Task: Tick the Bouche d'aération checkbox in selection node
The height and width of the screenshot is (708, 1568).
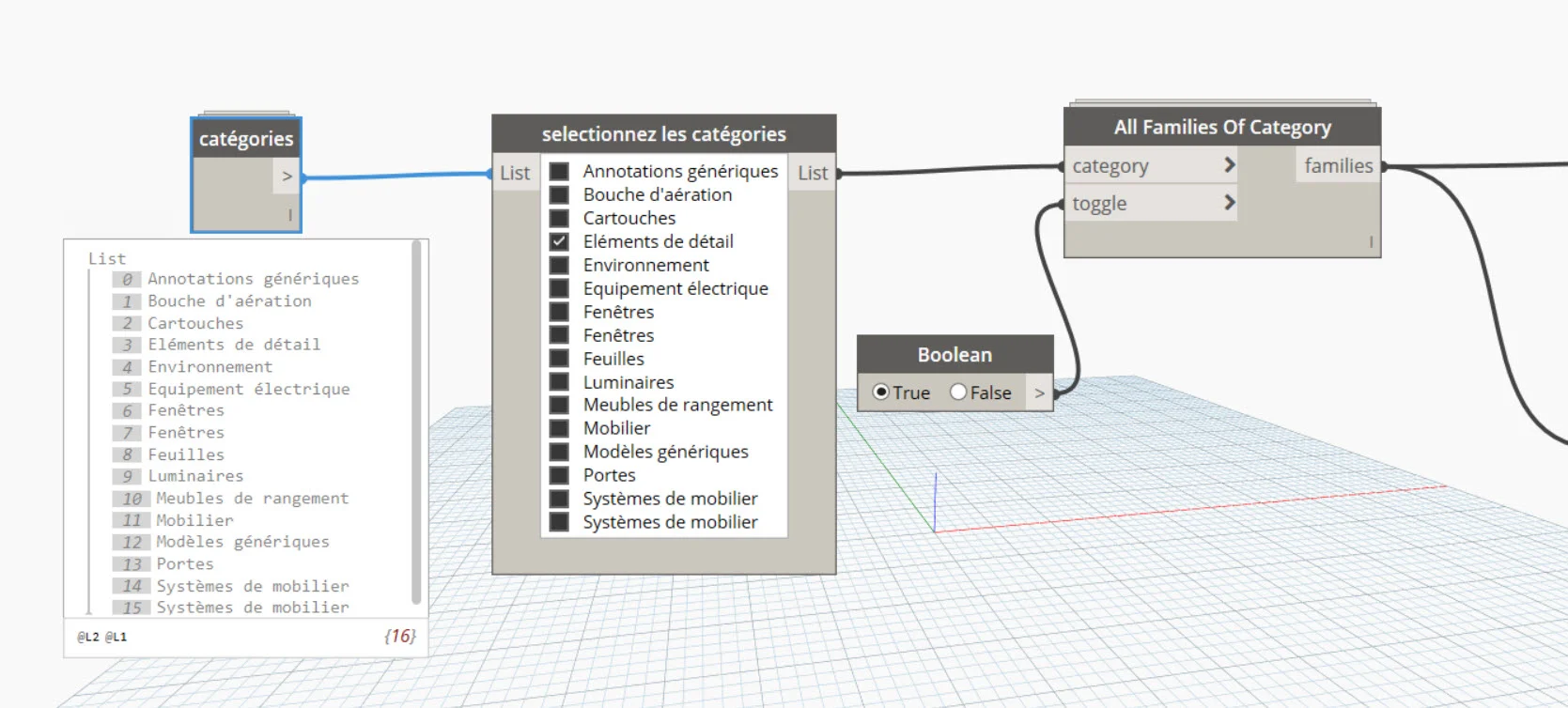Action: point(559,194)
